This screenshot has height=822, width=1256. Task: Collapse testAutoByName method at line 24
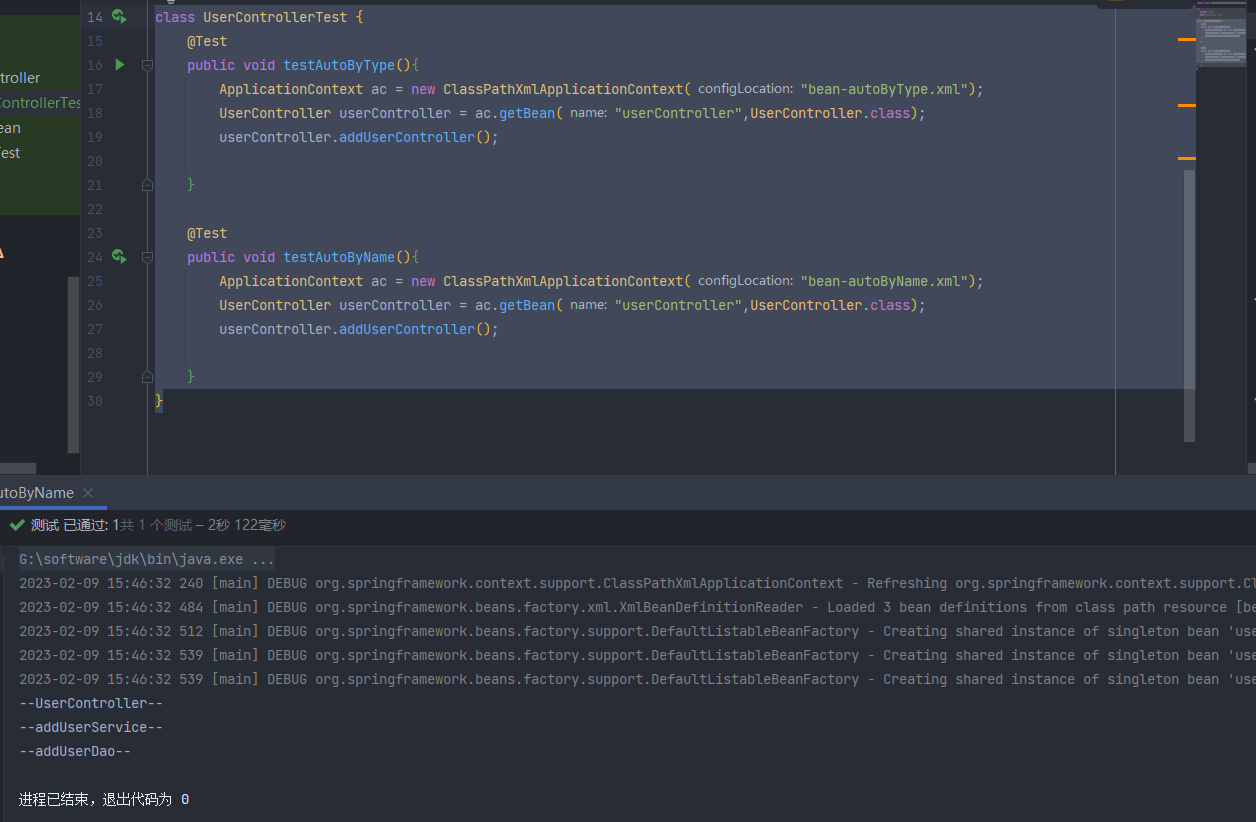click(147, 257)
